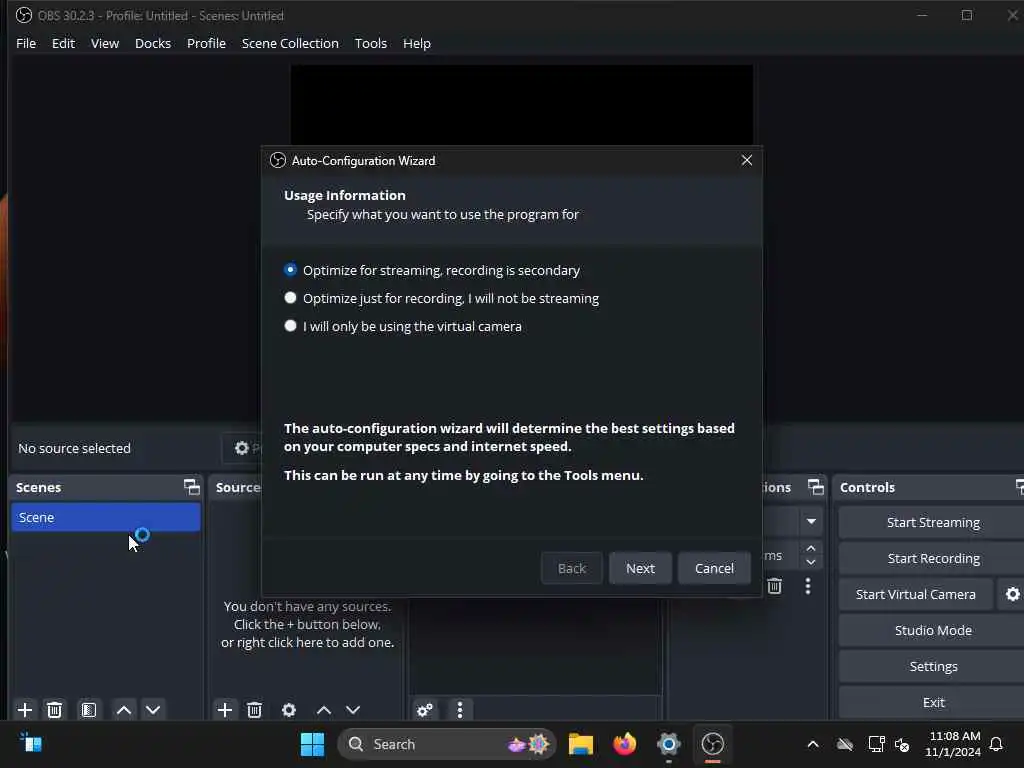Move scene down arrow in Scenes dock
The image size is (1024, 768).
pos(153,710)
